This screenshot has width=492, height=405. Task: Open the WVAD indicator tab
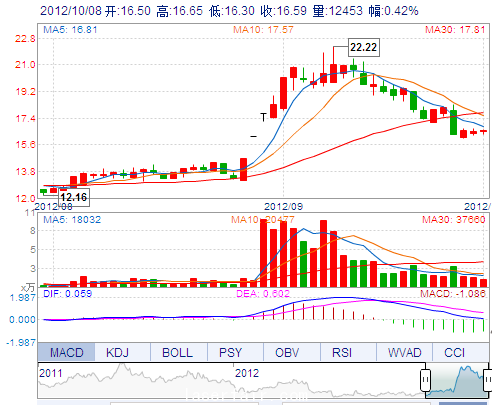click(405, 352)
